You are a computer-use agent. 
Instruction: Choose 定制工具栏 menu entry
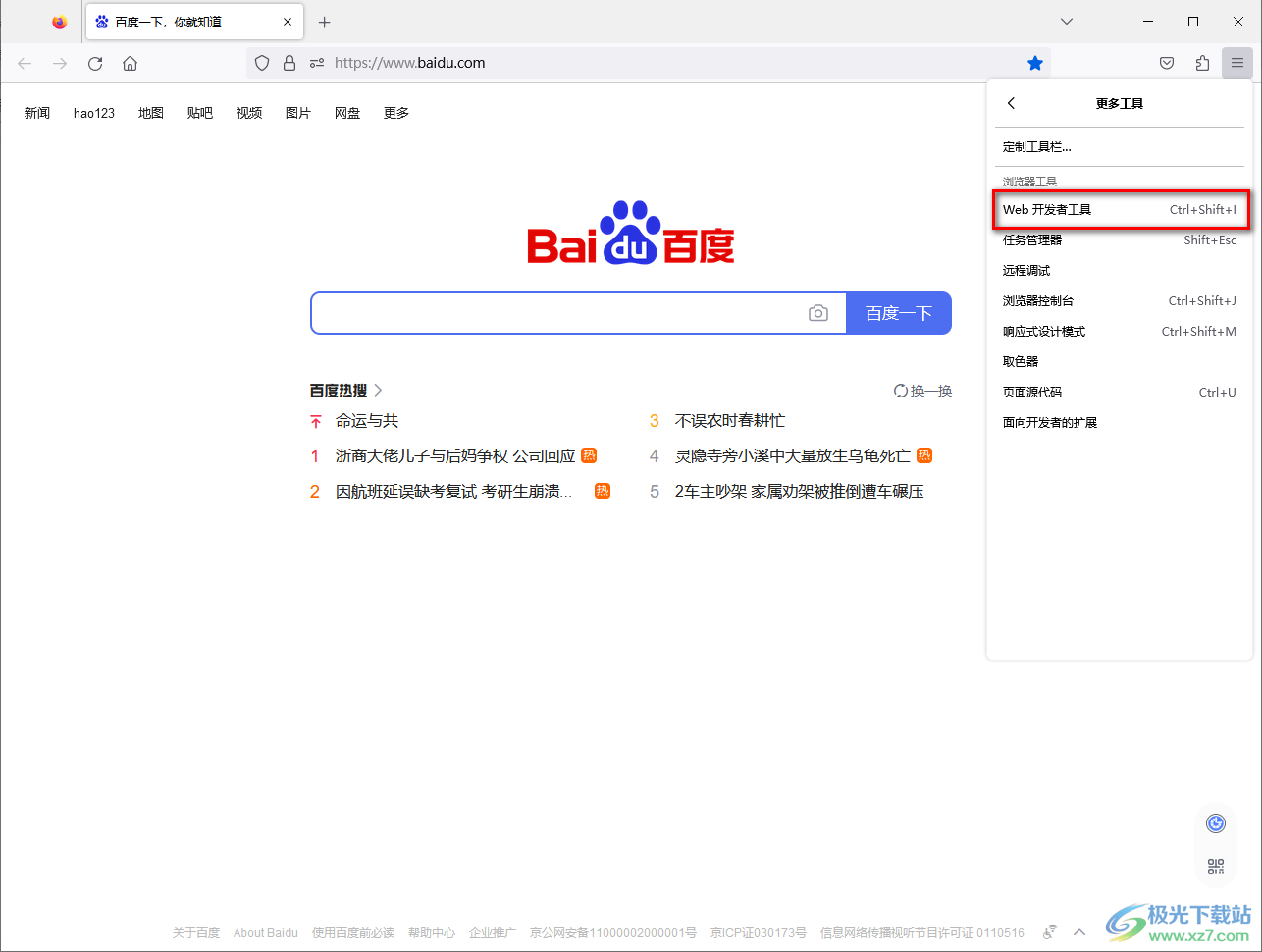click(x=1120, y=147)
